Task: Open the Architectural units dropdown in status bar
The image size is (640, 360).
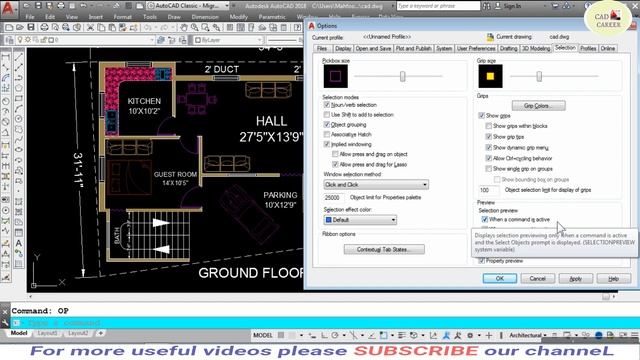Action: (x=527, y=335)
